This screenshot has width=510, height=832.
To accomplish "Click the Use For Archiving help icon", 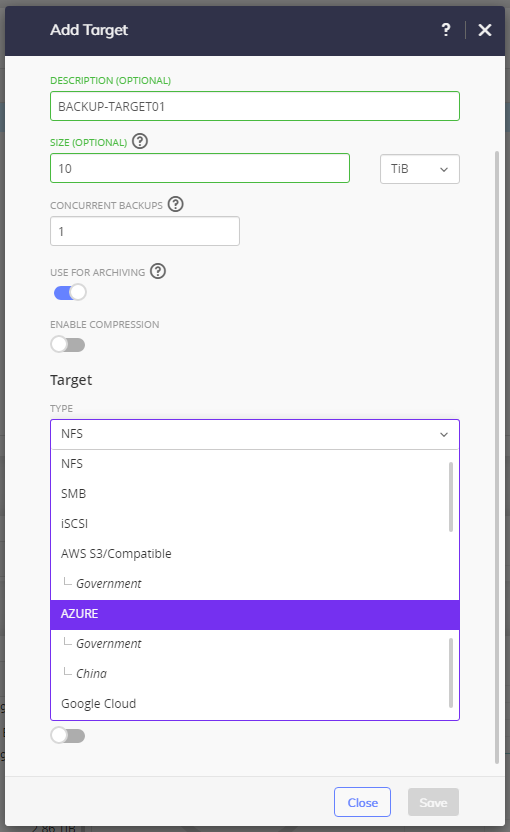I will 158,271.
